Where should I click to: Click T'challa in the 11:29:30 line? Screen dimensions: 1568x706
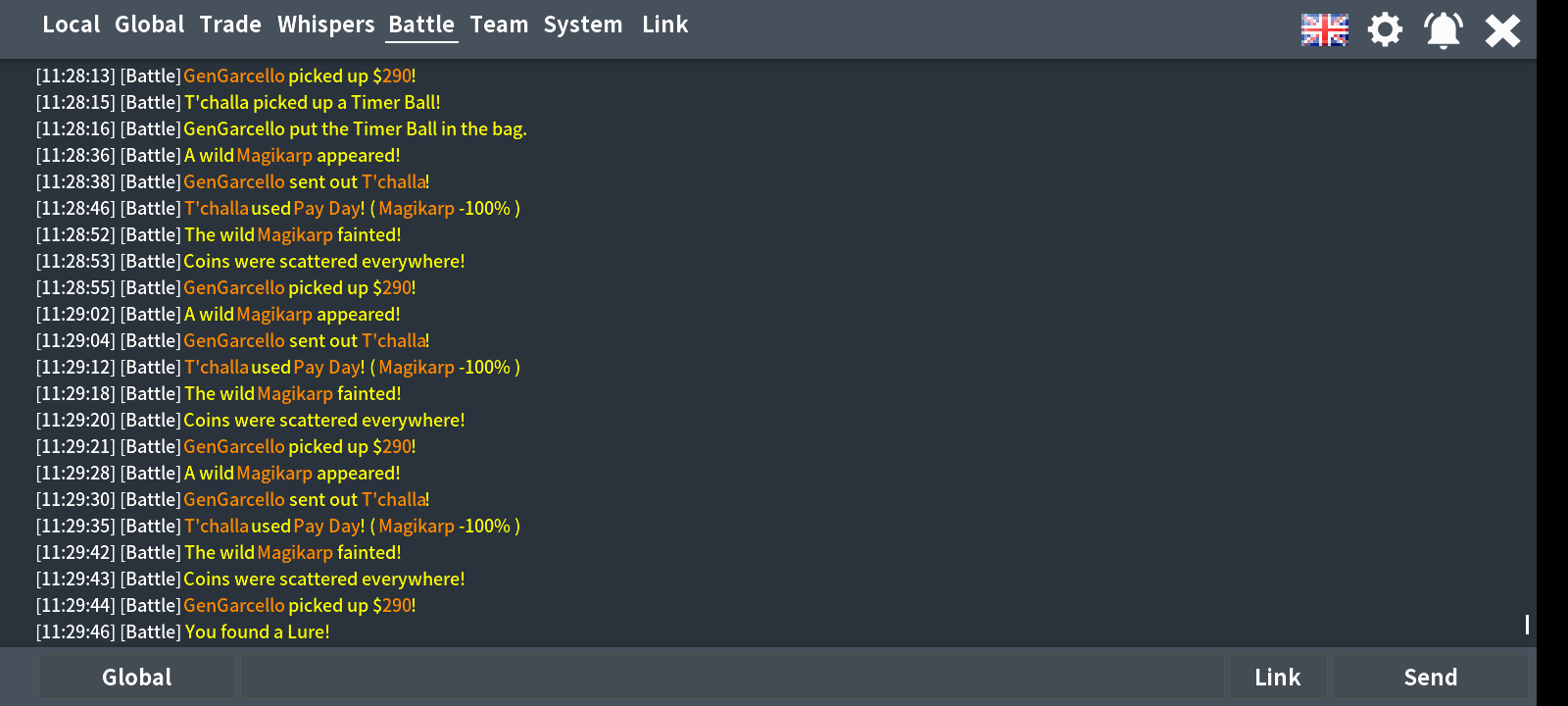[x=394, y=499]
